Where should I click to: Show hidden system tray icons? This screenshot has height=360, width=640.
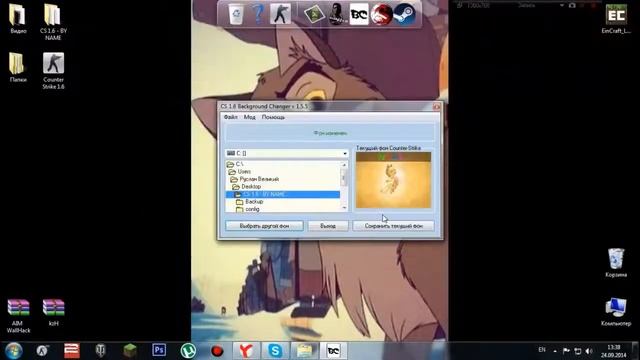coord(555,351)
